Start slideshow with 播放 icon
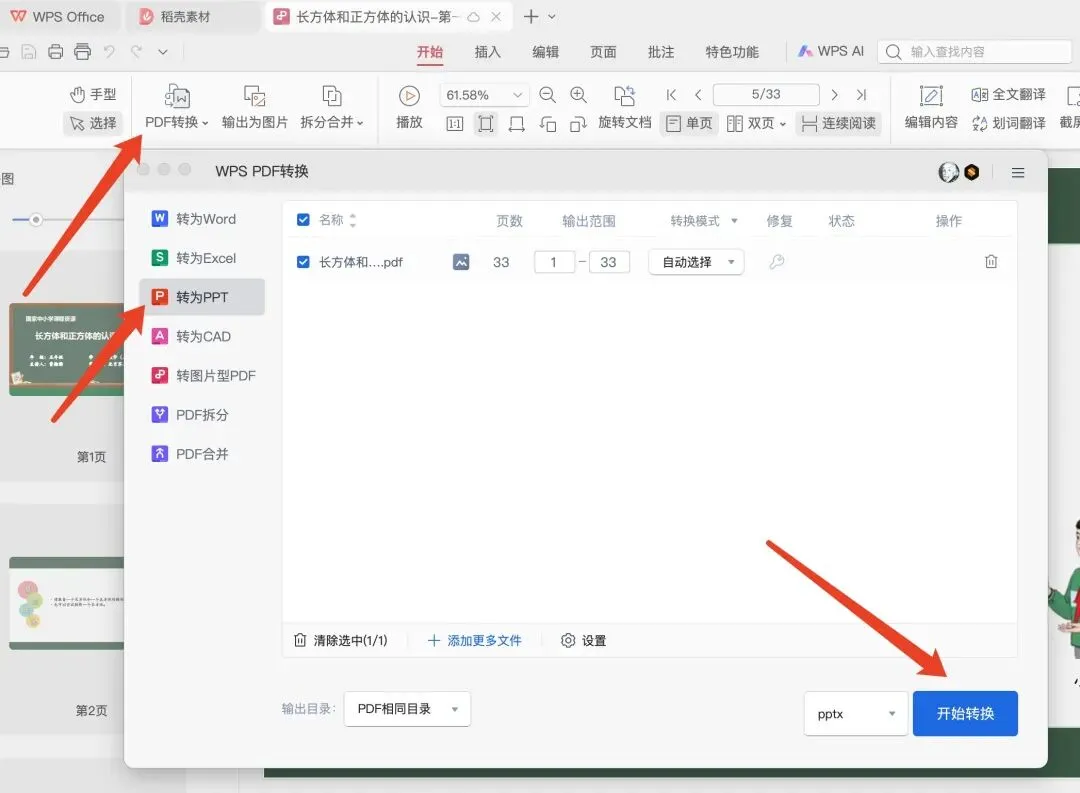The height and width of the screenshot is (793, 1080). point(409,96)
